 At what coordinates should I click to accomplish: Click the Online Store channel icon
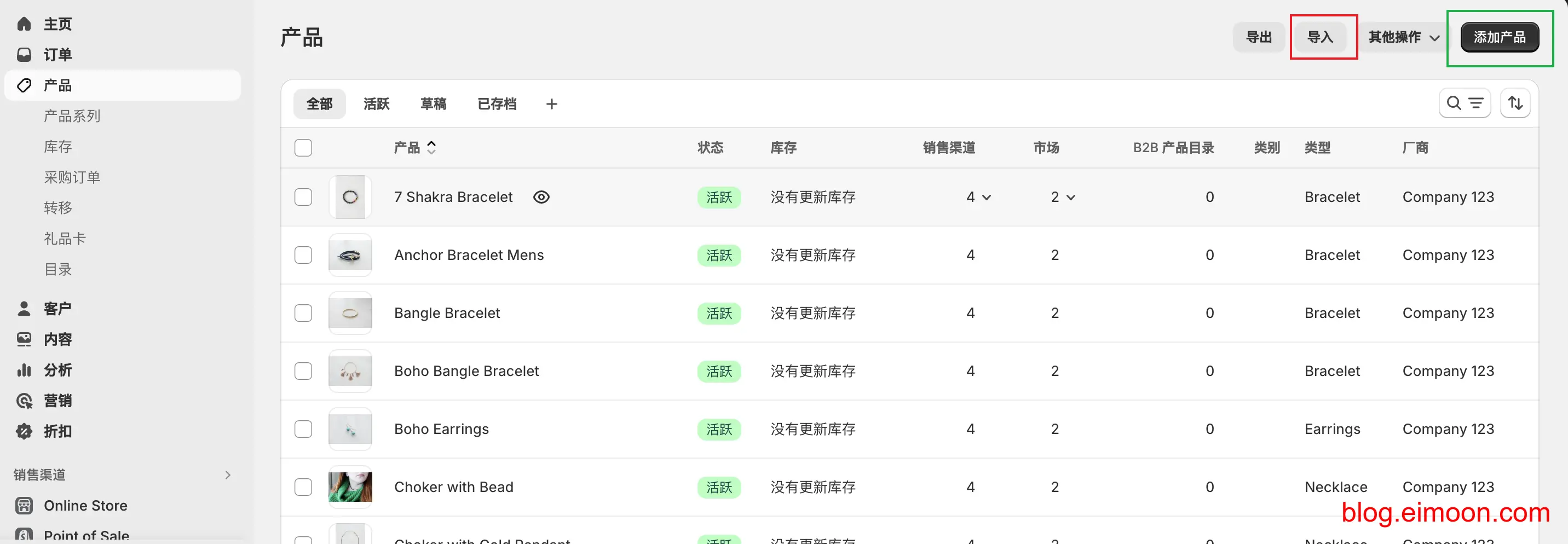point(24,506)
